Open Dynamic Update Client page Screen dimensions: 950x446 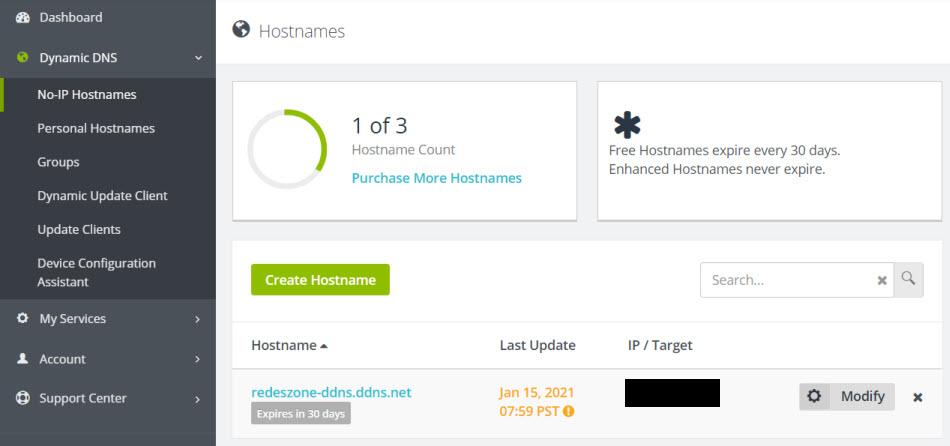tap(102, 196)
